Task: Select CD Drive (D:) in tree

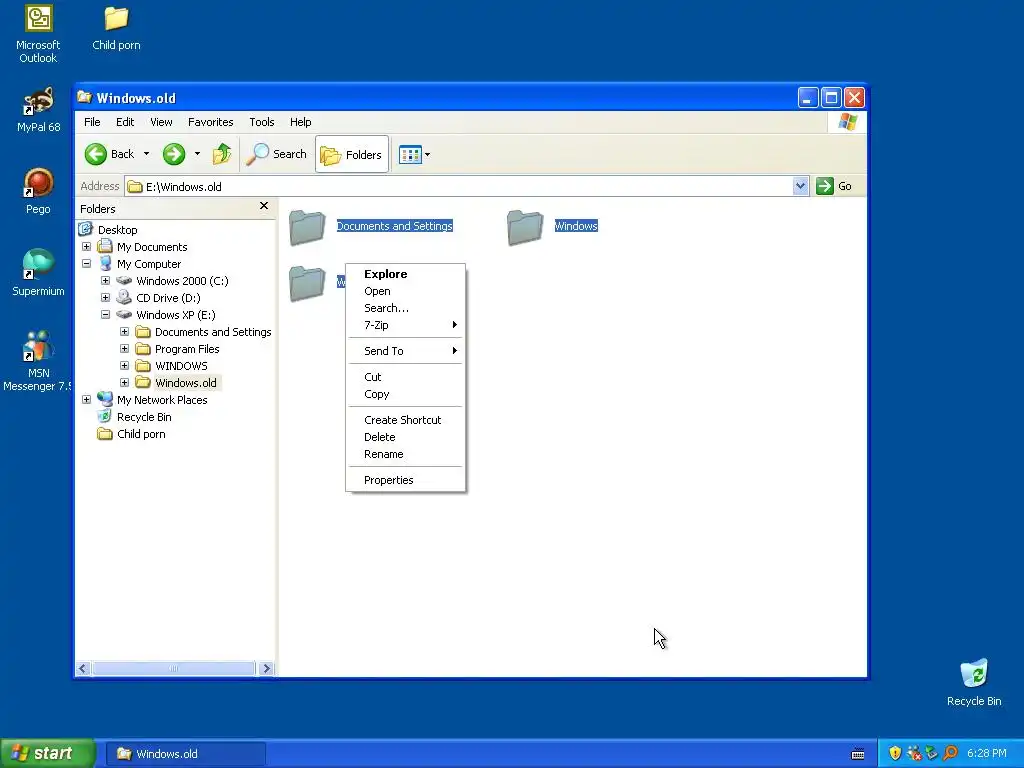Action: point(168,298)
